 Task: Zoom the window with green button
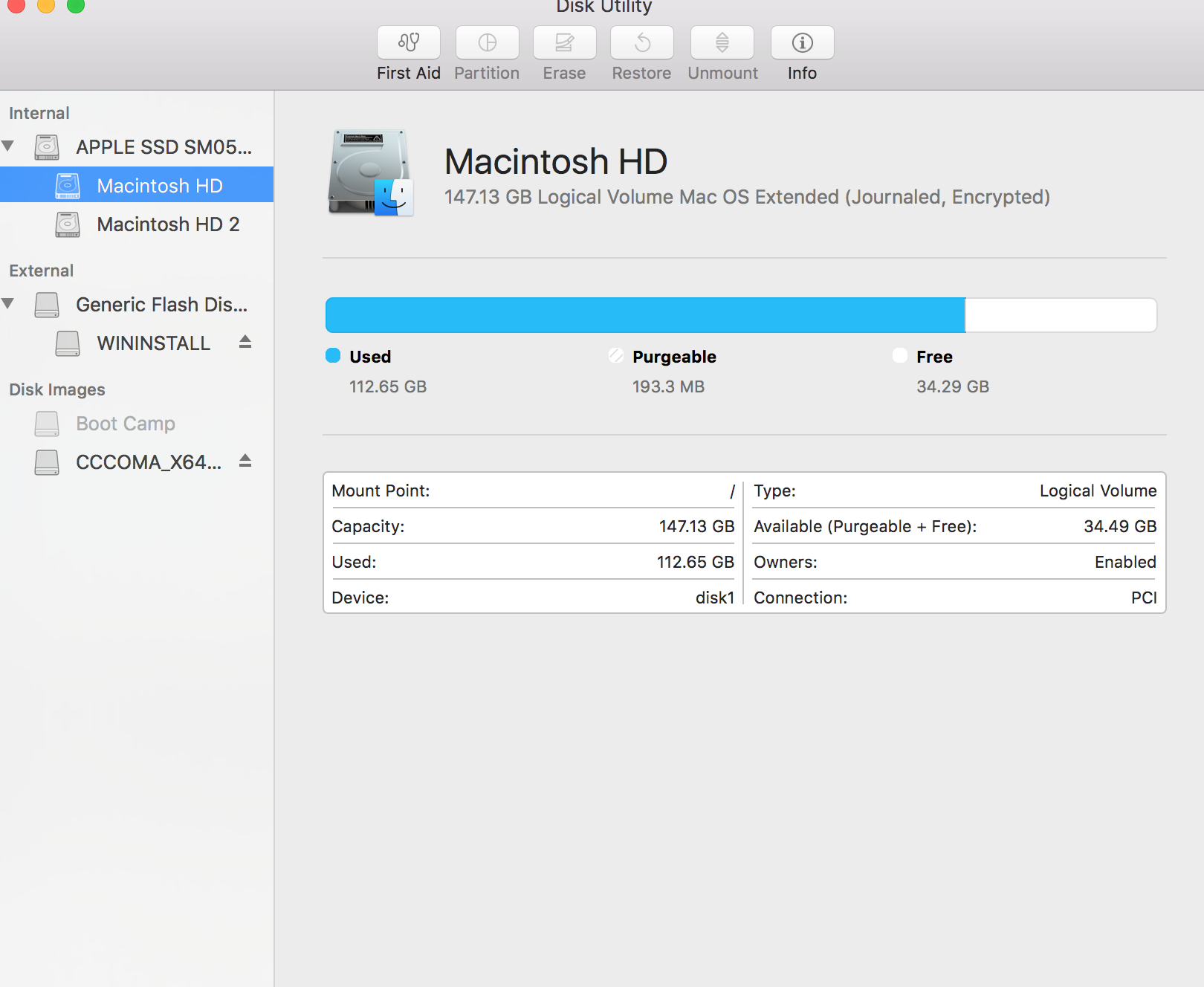point(76,5)
